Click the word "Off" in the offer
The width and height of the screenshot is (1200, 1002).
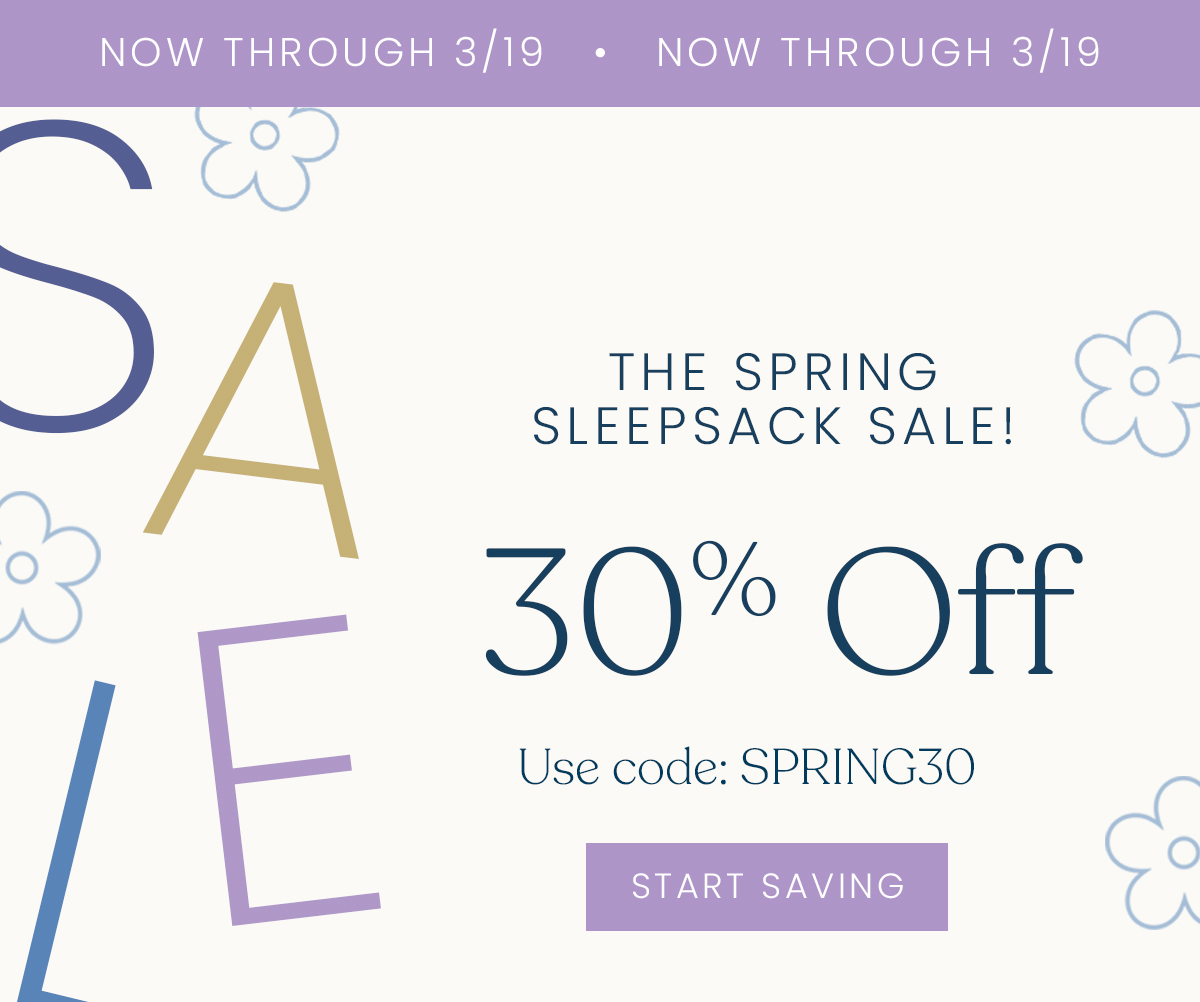(951, 612)
